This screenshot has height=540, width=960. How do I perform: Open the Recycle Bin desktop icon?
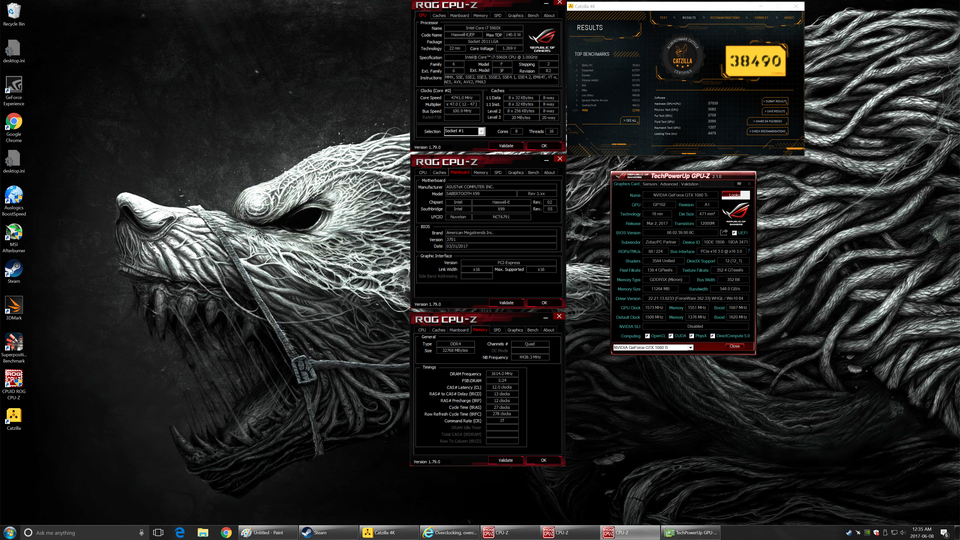tap(13, 15)
